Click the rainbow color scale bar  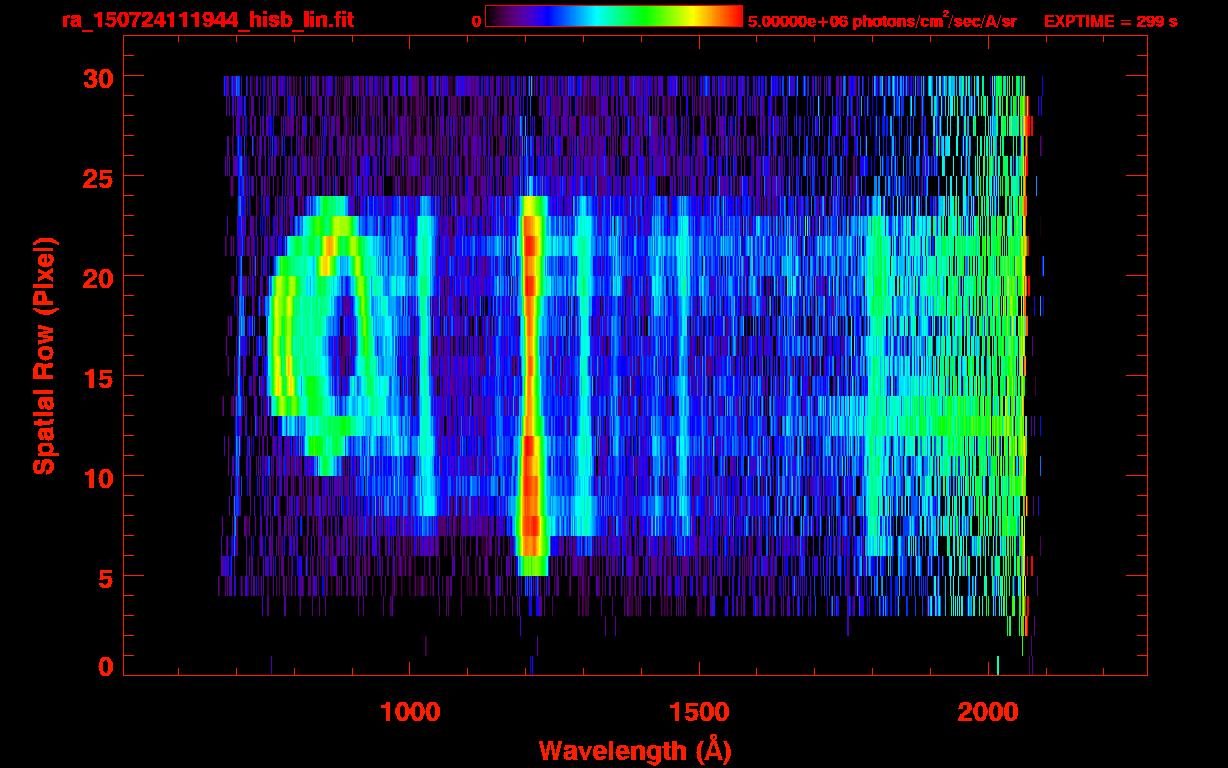614,16
